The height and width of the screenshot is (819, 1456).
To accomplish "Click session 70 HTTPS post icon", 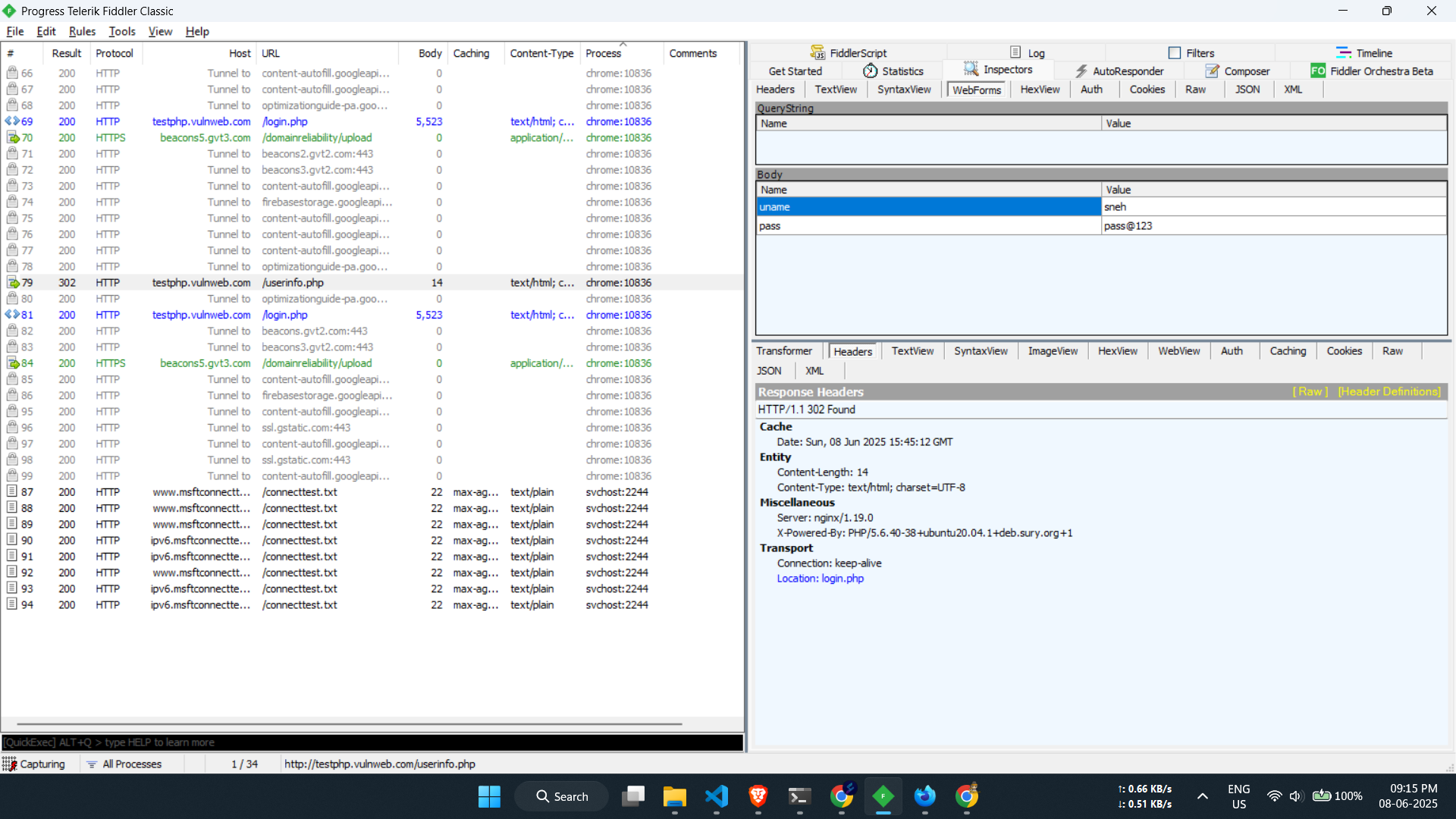I will coord(12,137).
